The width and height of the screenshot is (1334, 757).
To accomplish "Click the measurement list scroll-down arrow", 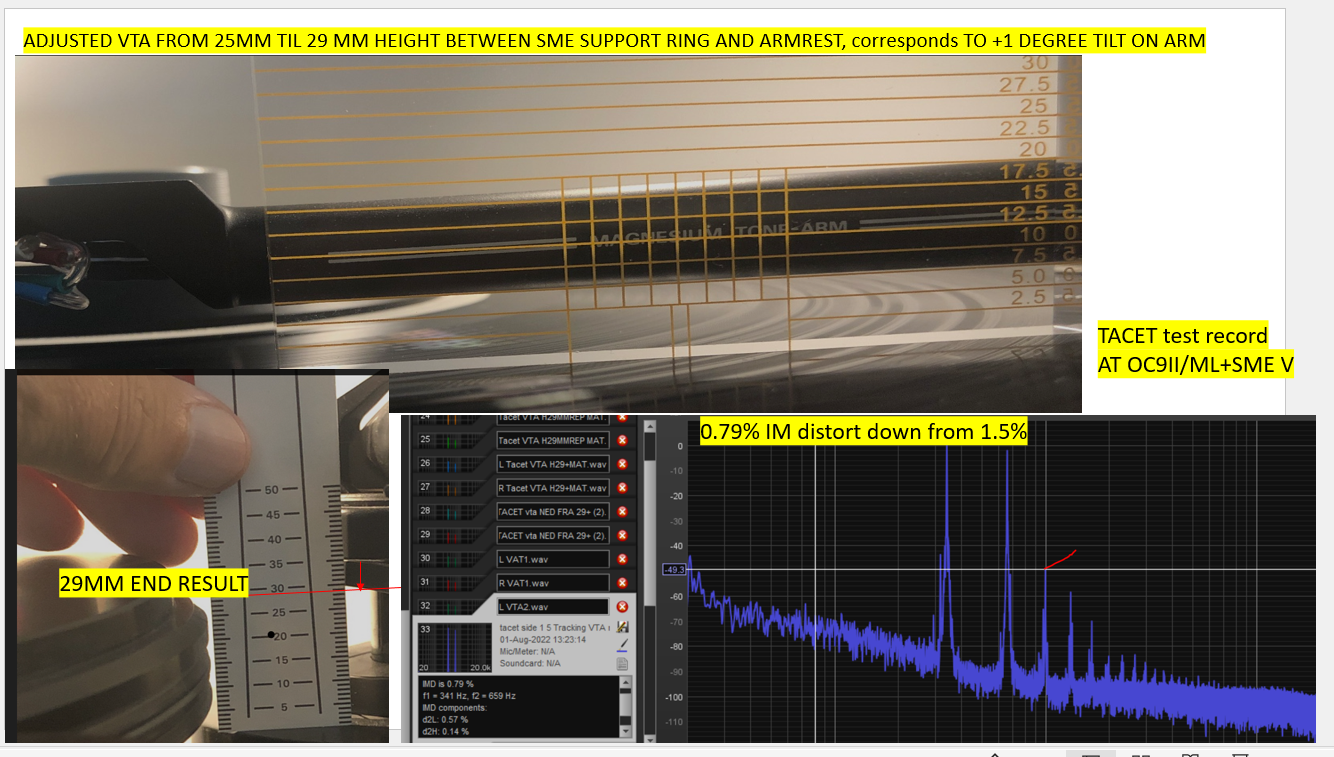I will pos(649,738).
